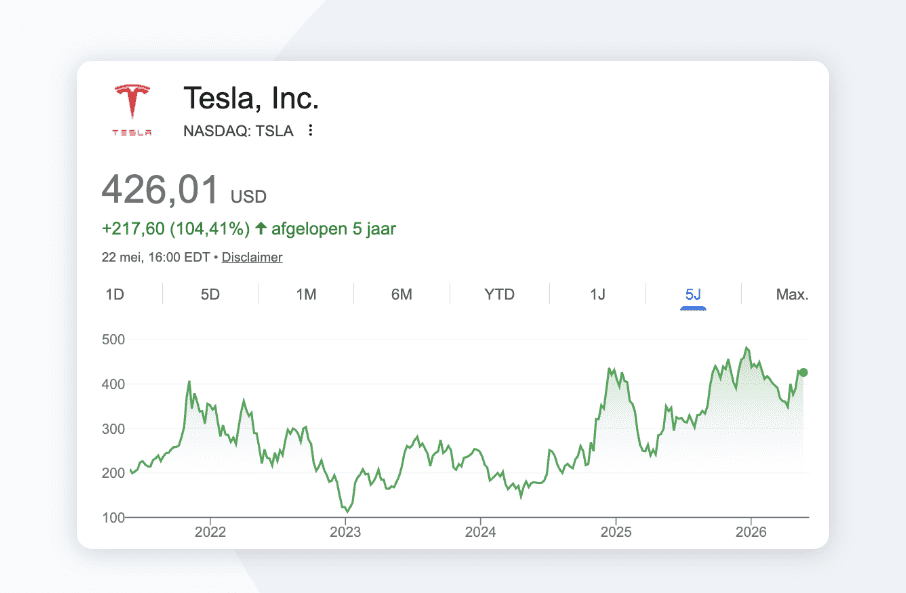Click the green current-price dot on chart

tap(803, 372)
